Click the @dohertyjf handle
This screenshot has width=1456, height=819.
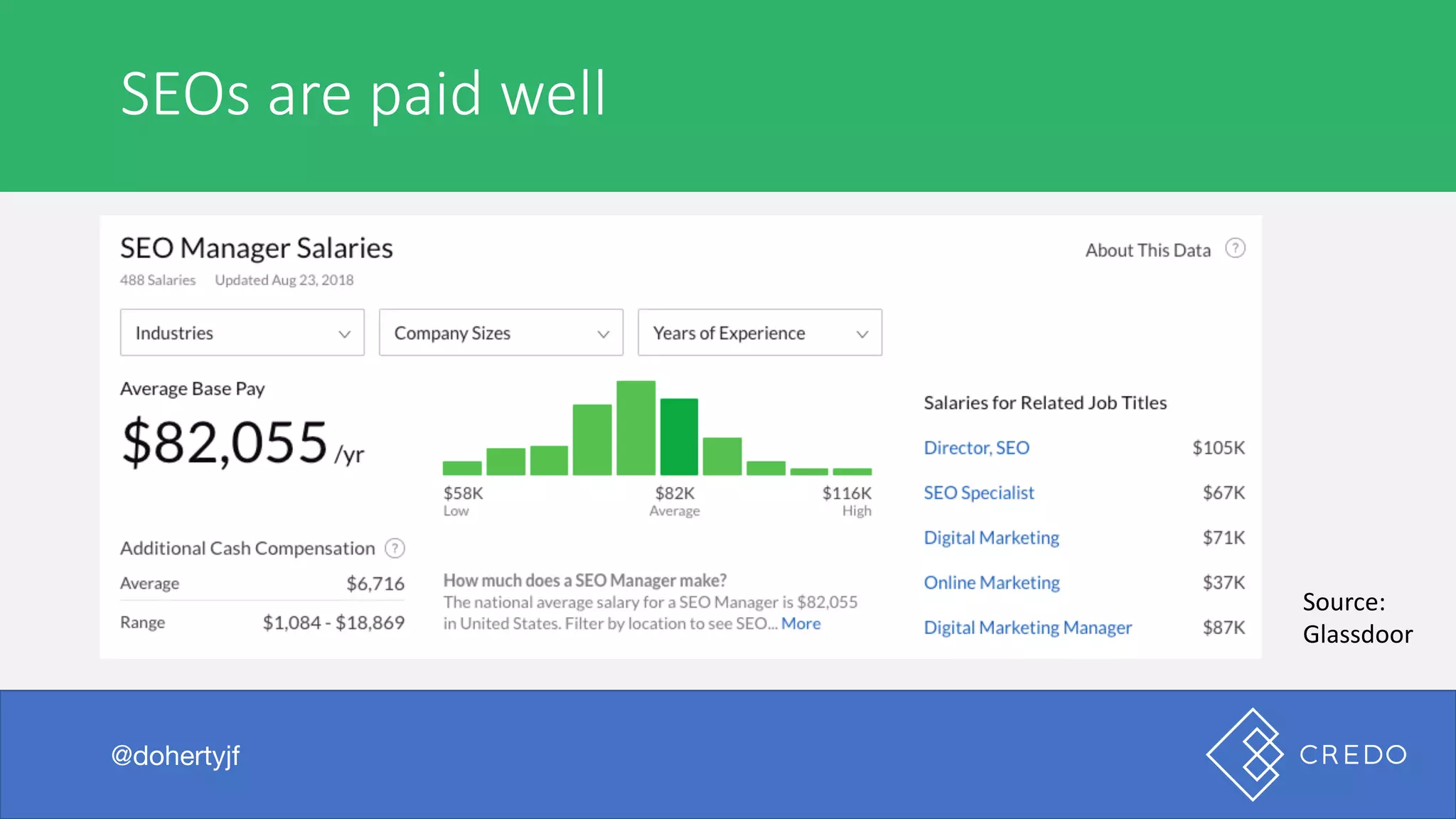point(176,756)
